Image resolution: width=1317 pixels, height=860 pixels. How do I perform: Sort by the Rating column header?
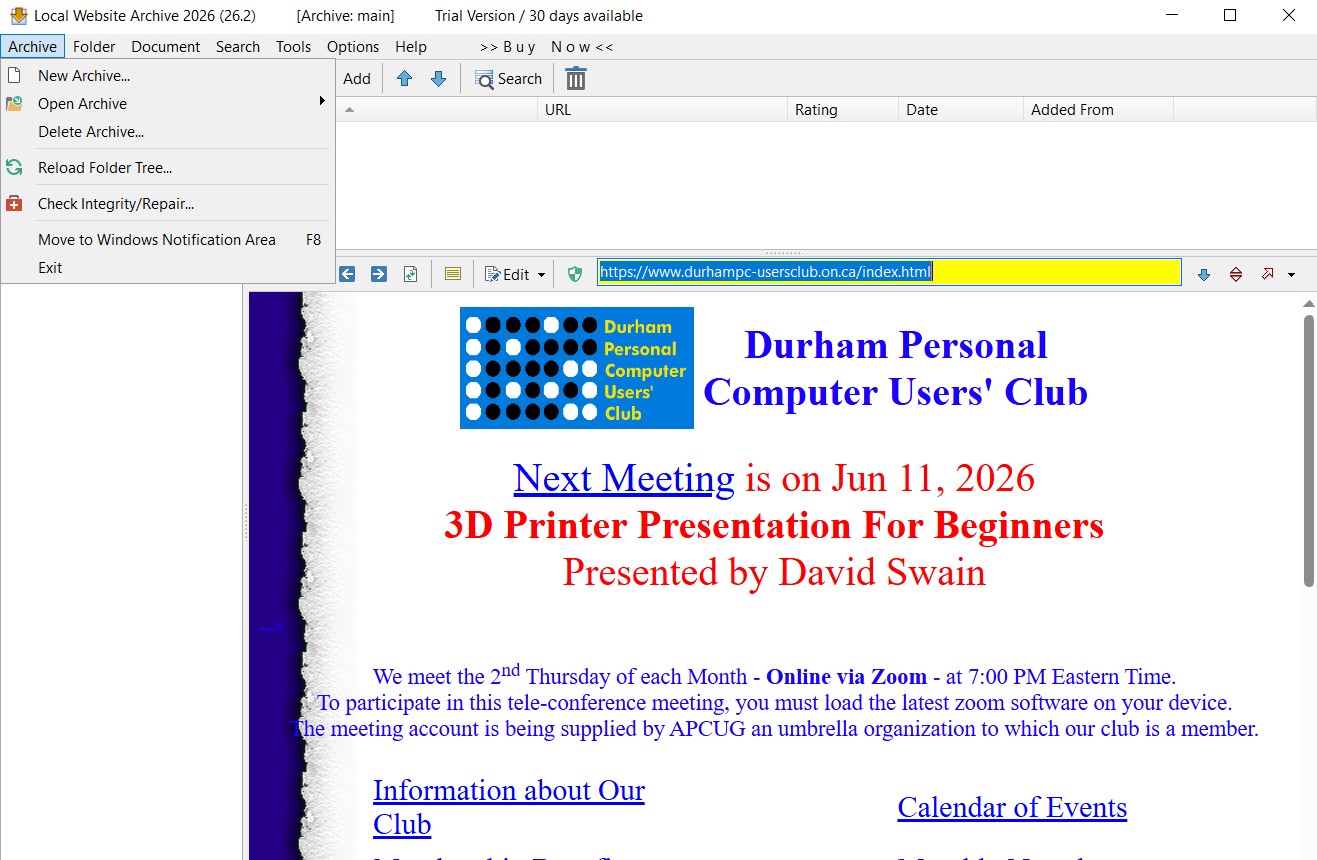[843, 110]
